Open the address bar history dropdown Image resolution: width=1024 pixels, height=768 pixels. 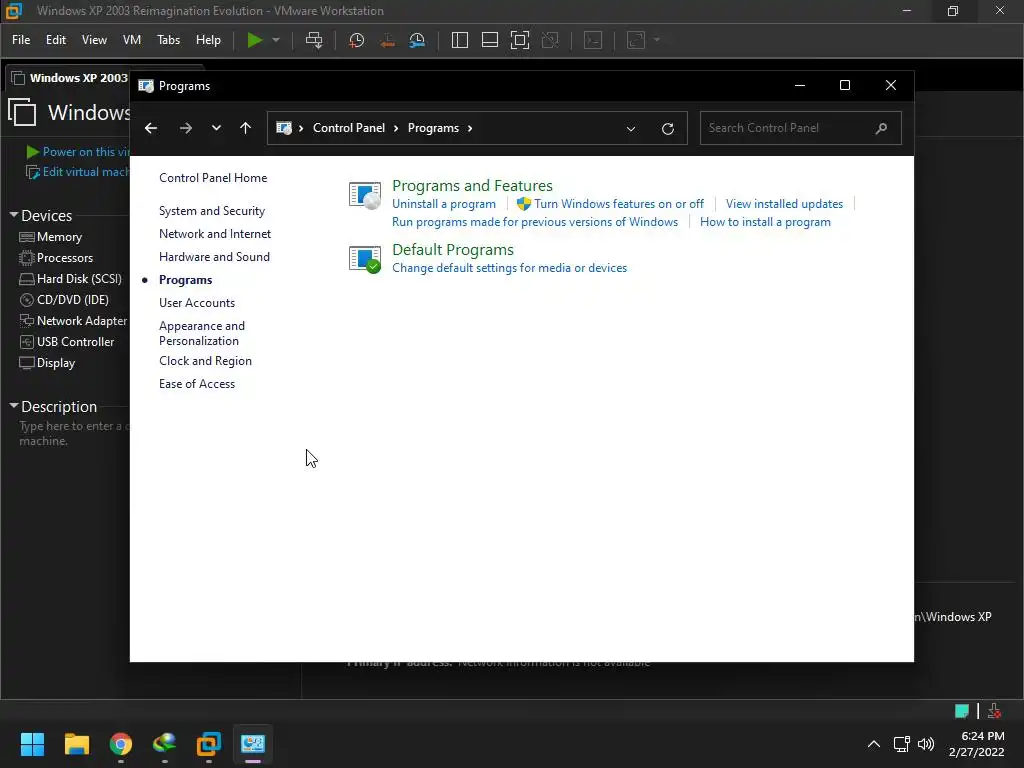point(631,129)
